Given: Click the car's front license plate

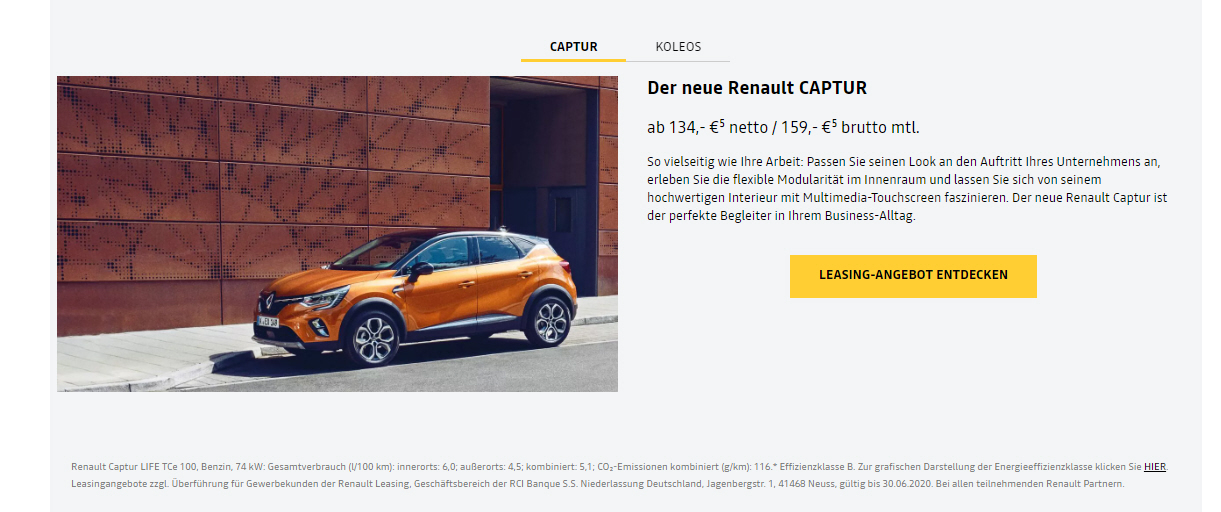Looking at the screenshot, I should click(268, 322).
